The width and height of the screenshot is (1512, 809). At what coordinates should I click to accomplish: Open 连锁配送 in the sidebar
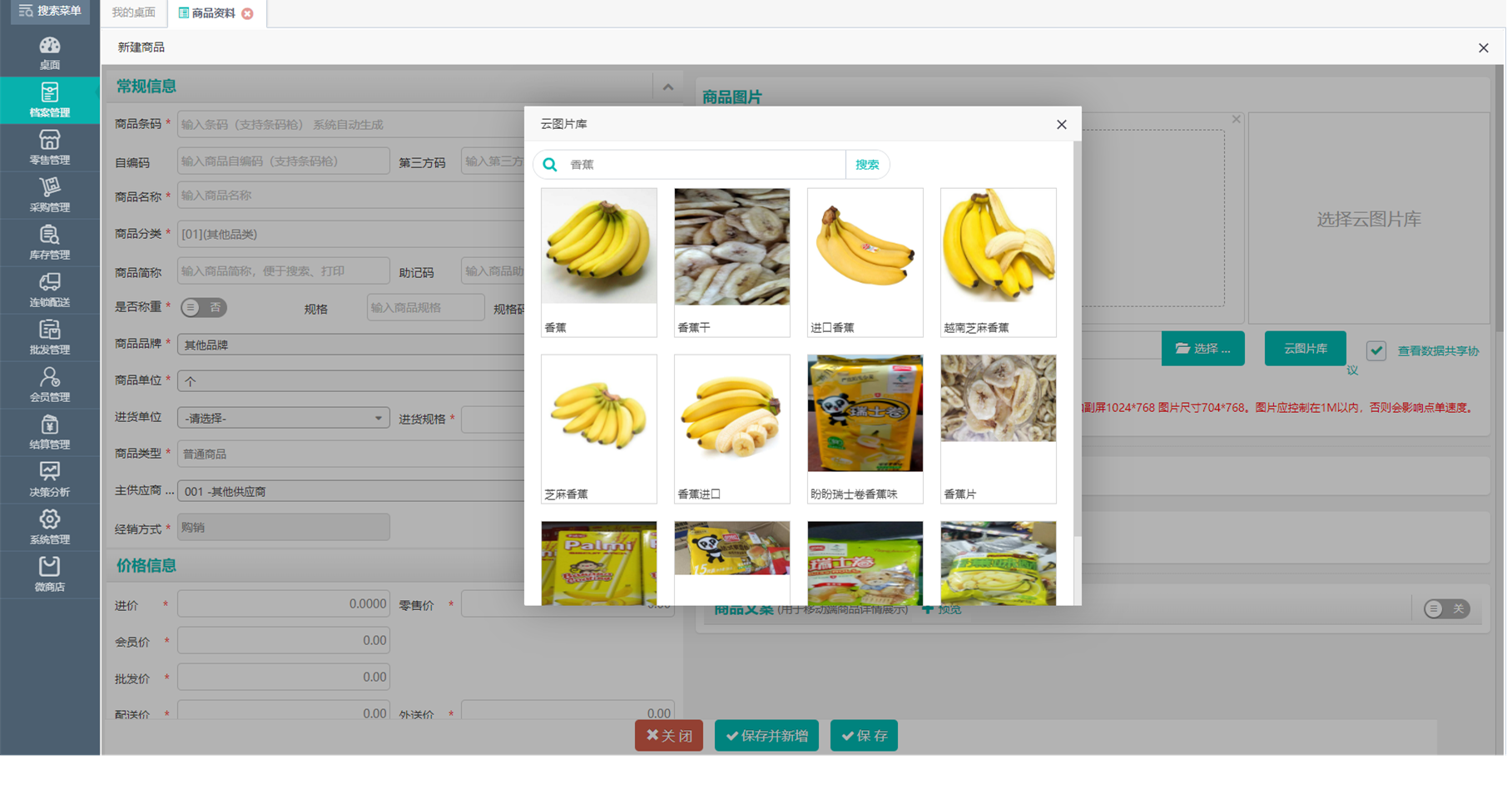(49, 290)
